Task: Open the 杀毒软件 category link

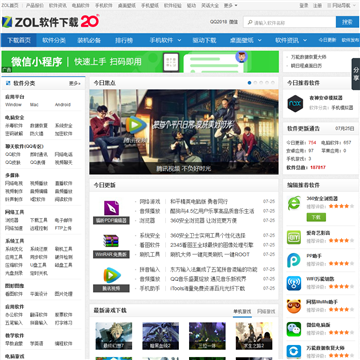Action: [14, 126]
